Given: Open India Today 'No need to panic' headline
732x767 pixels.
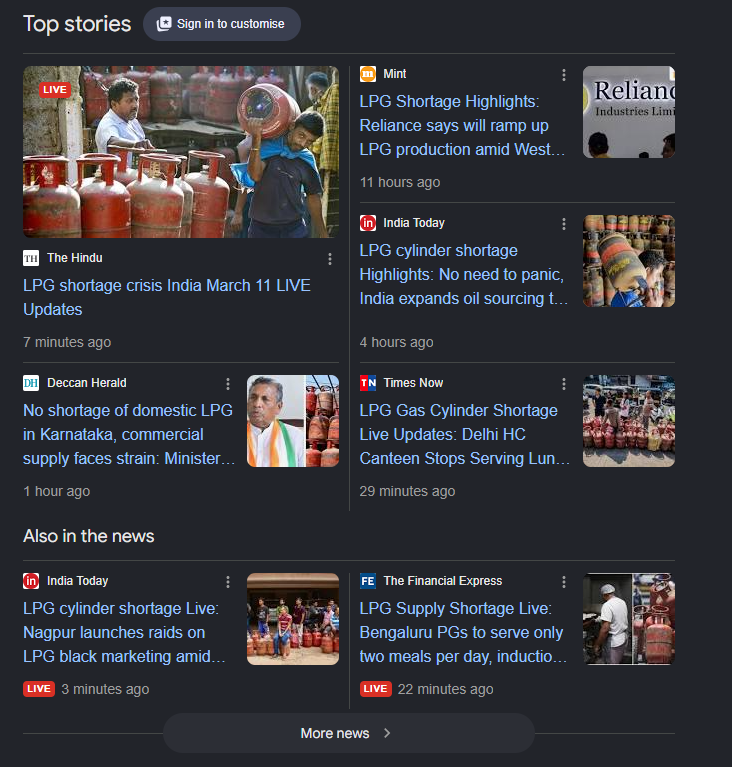Looking at the screenshot, I should coord(463,274).
